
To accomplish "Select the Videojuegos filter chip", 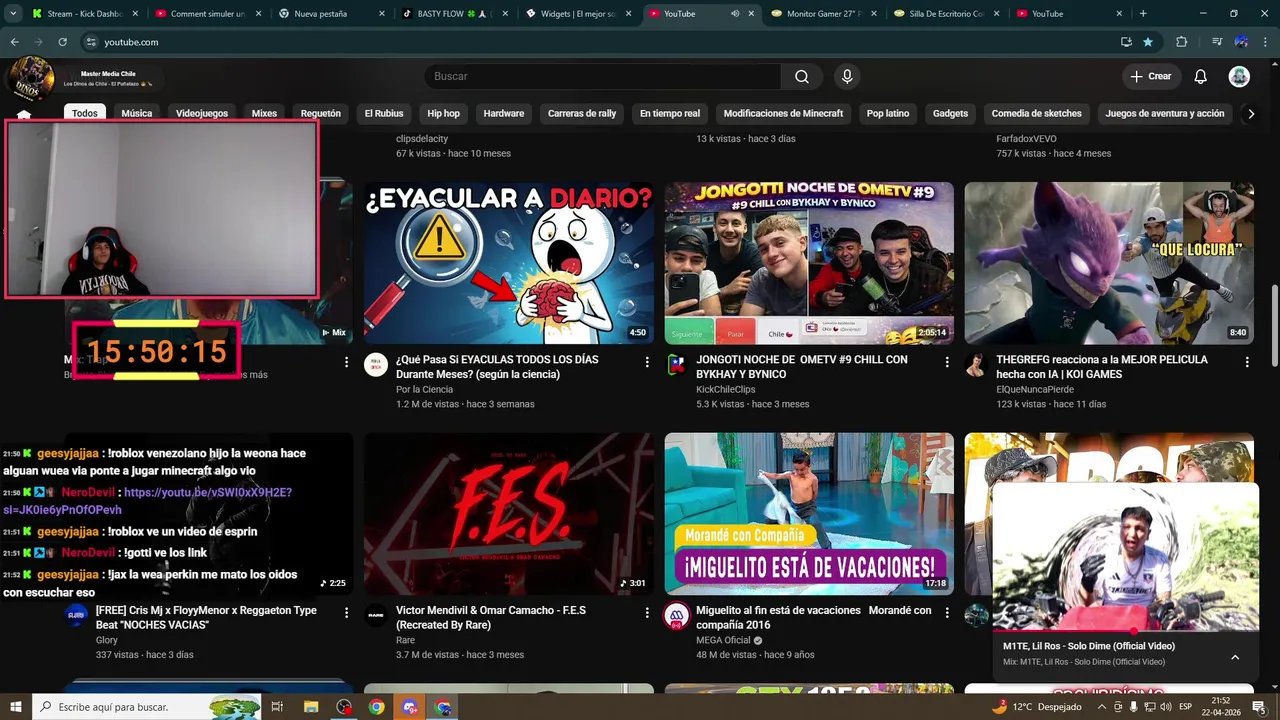I will click(202, 113).
